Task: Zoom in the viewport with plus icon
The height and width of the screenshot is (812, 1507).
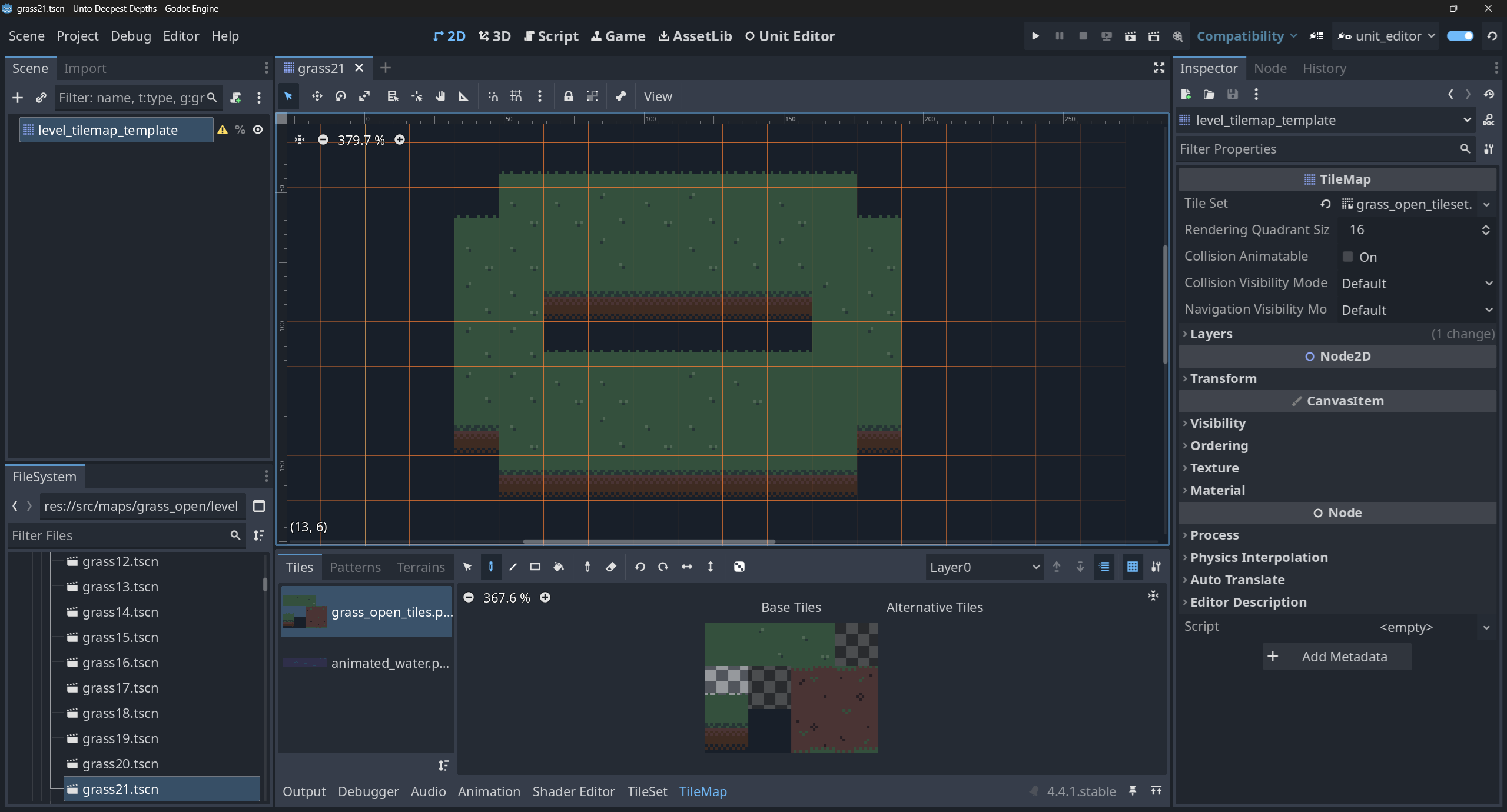Action: (x=400, y=139)
